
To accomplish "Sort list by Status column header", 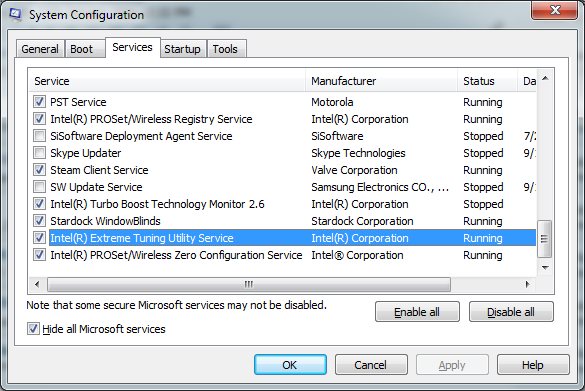I will click(x=488, y=81).
